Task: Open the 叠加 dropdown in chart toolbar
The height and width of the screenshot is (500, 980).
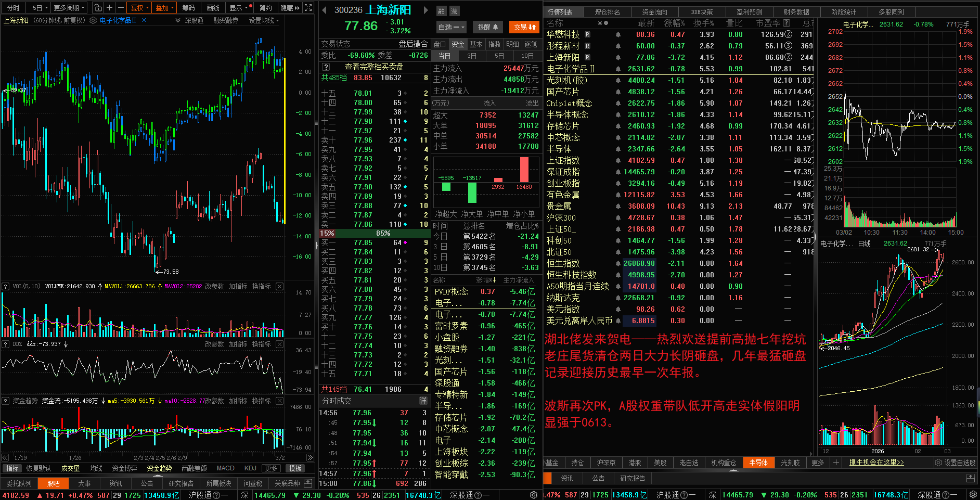Action: (x=164, y=8)
